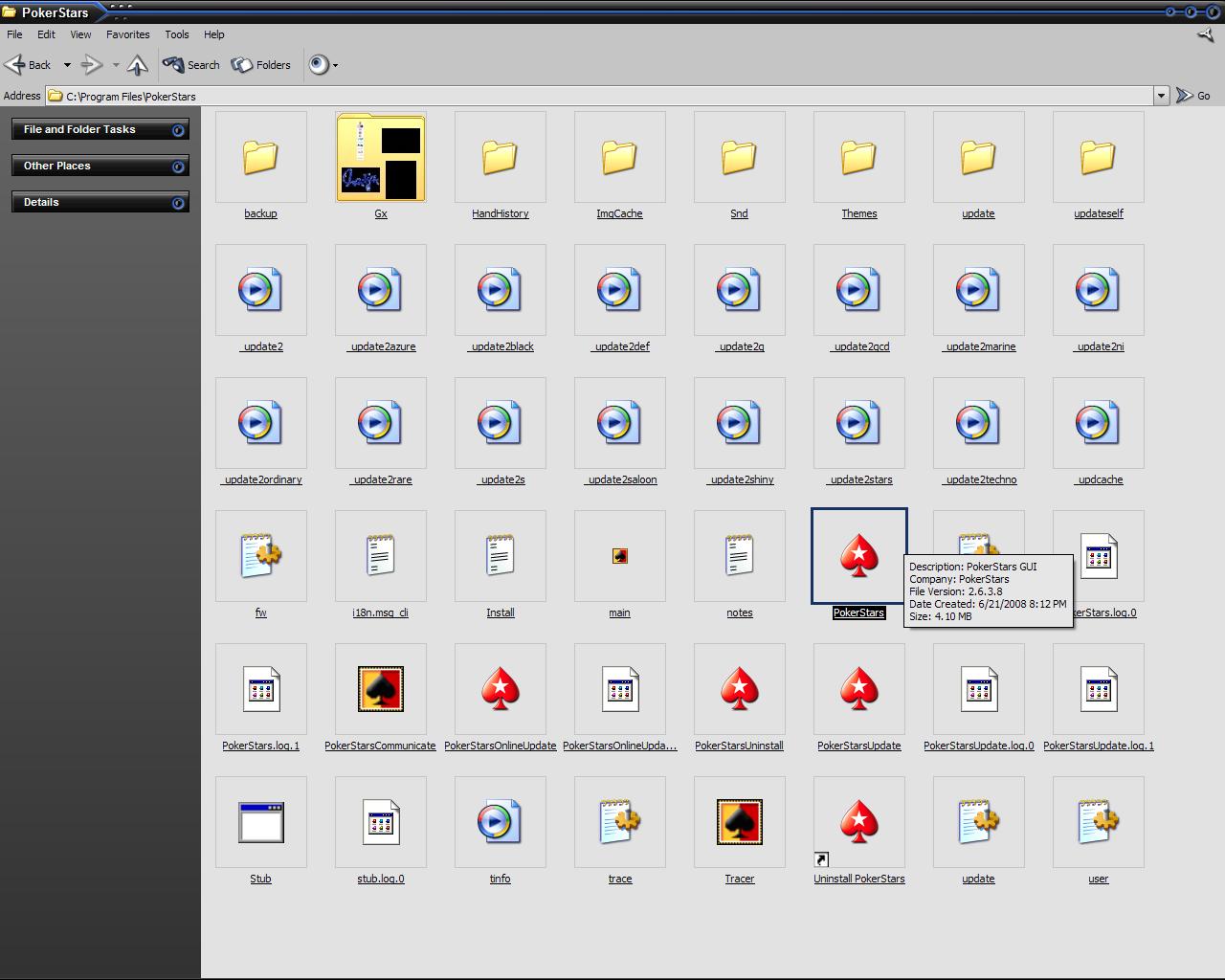Go up one folder level
Image resolution: width=1225 pixels, height=980 pixels.
137,65
